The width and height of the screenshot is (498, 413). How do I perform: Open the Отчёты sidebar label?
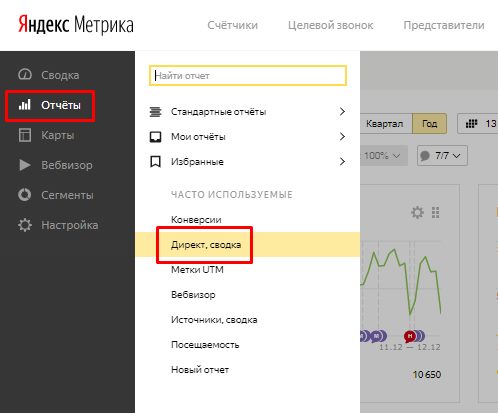tap(61, 105)
